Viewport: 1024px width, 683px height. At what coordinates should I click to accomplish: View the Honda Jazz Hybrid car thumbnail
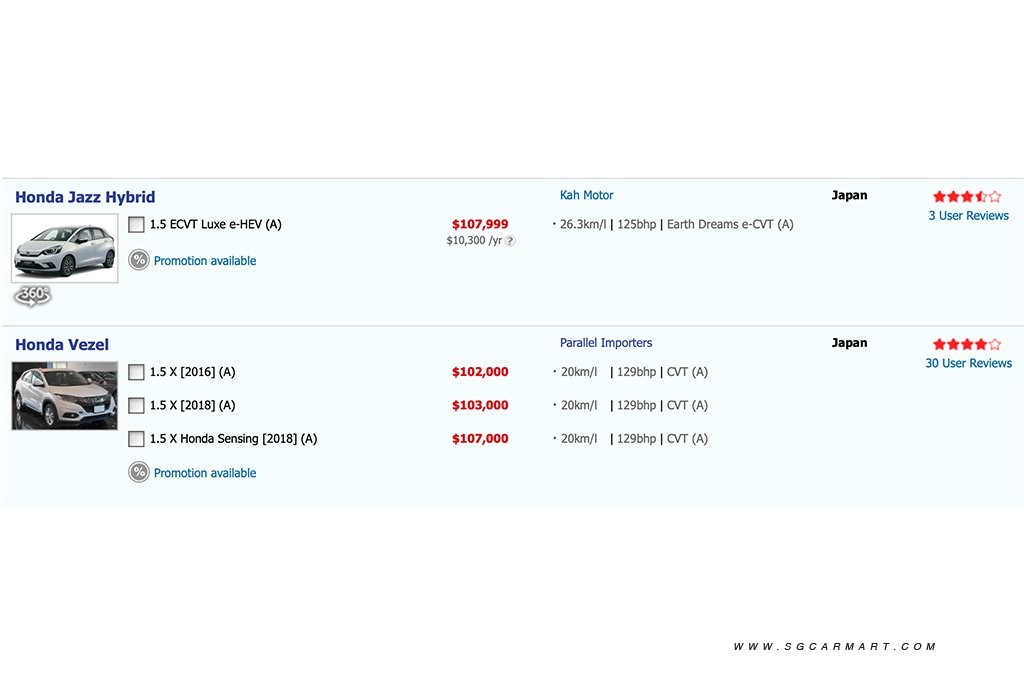point(65,248)
